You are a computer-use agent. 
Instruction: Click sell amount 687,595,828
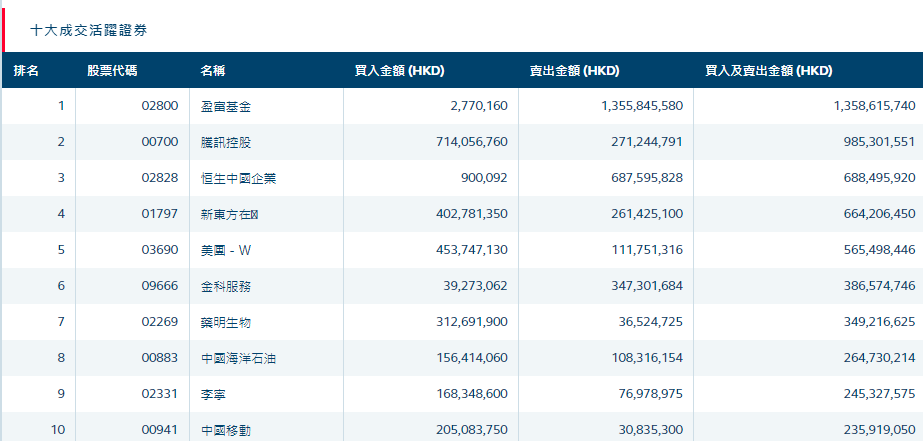pyautogui.click(x=648, y=178)
